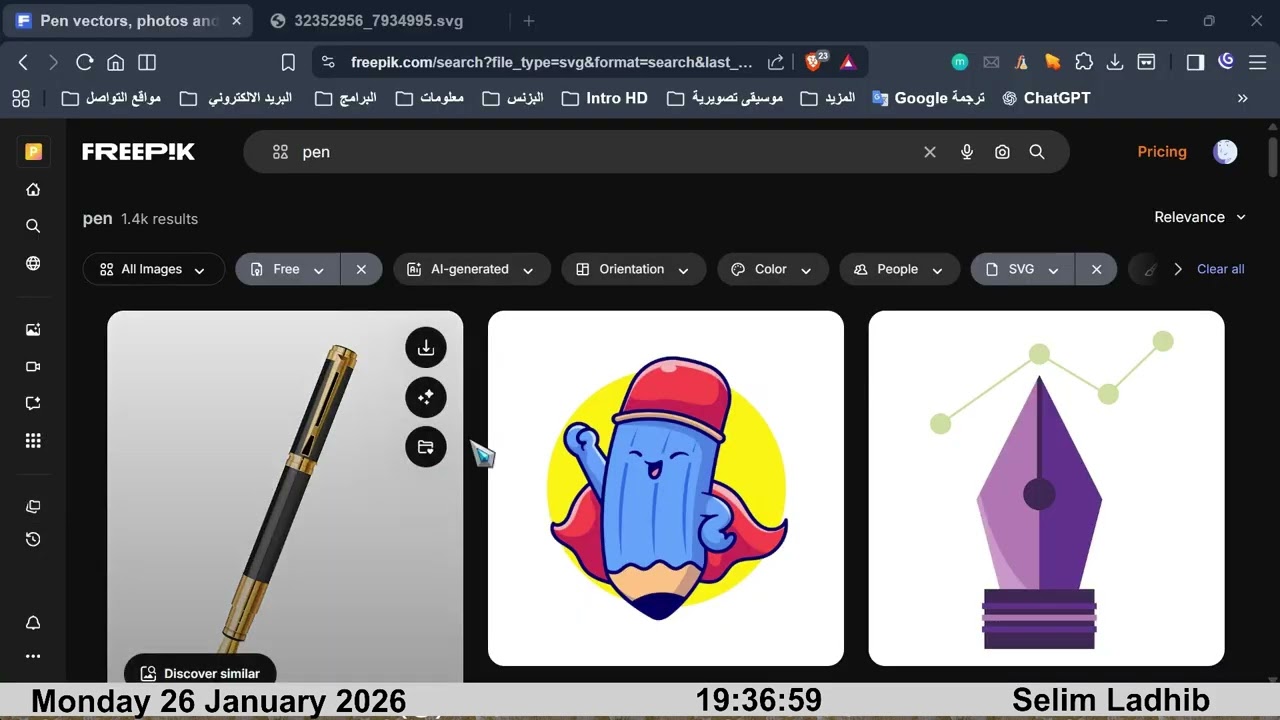Open the bookmarks apps grid icon

[21, 98]
